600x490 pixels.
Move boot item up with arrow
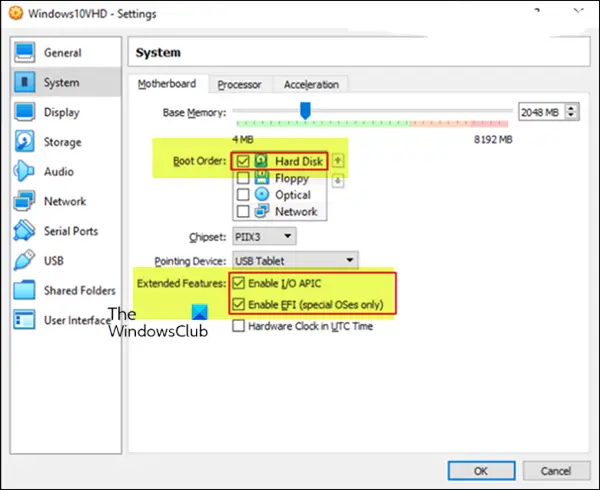[x=338, y=161]
